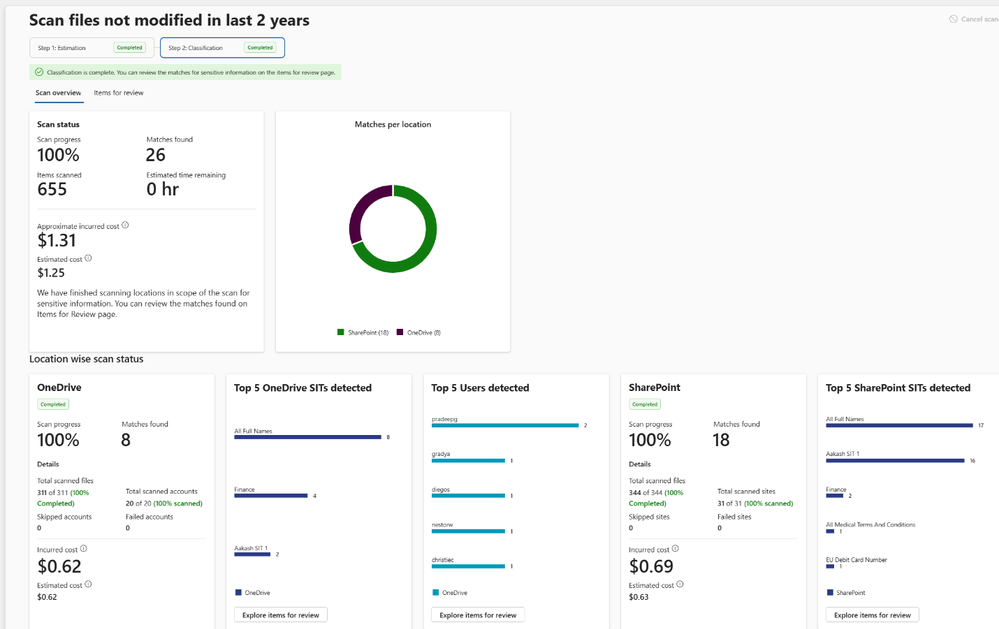Image resolution: width=999 pixels, height=629 pixels.
Task: Click info icon beside Approximate incurred cost
Action: tap(125, 225)
